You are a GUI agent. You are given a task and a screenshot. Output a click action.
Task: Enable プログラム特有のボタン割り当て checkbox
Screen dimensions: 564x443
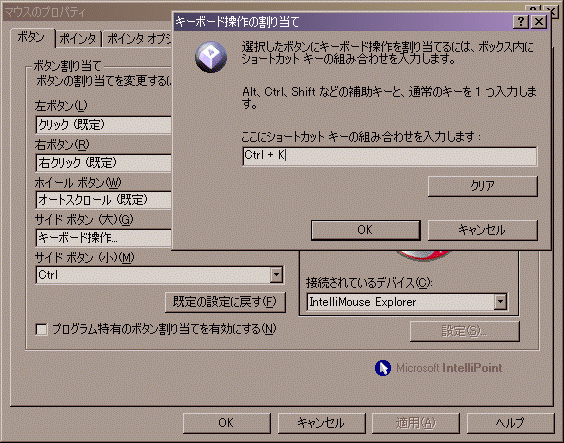click(x=41, y=329)
